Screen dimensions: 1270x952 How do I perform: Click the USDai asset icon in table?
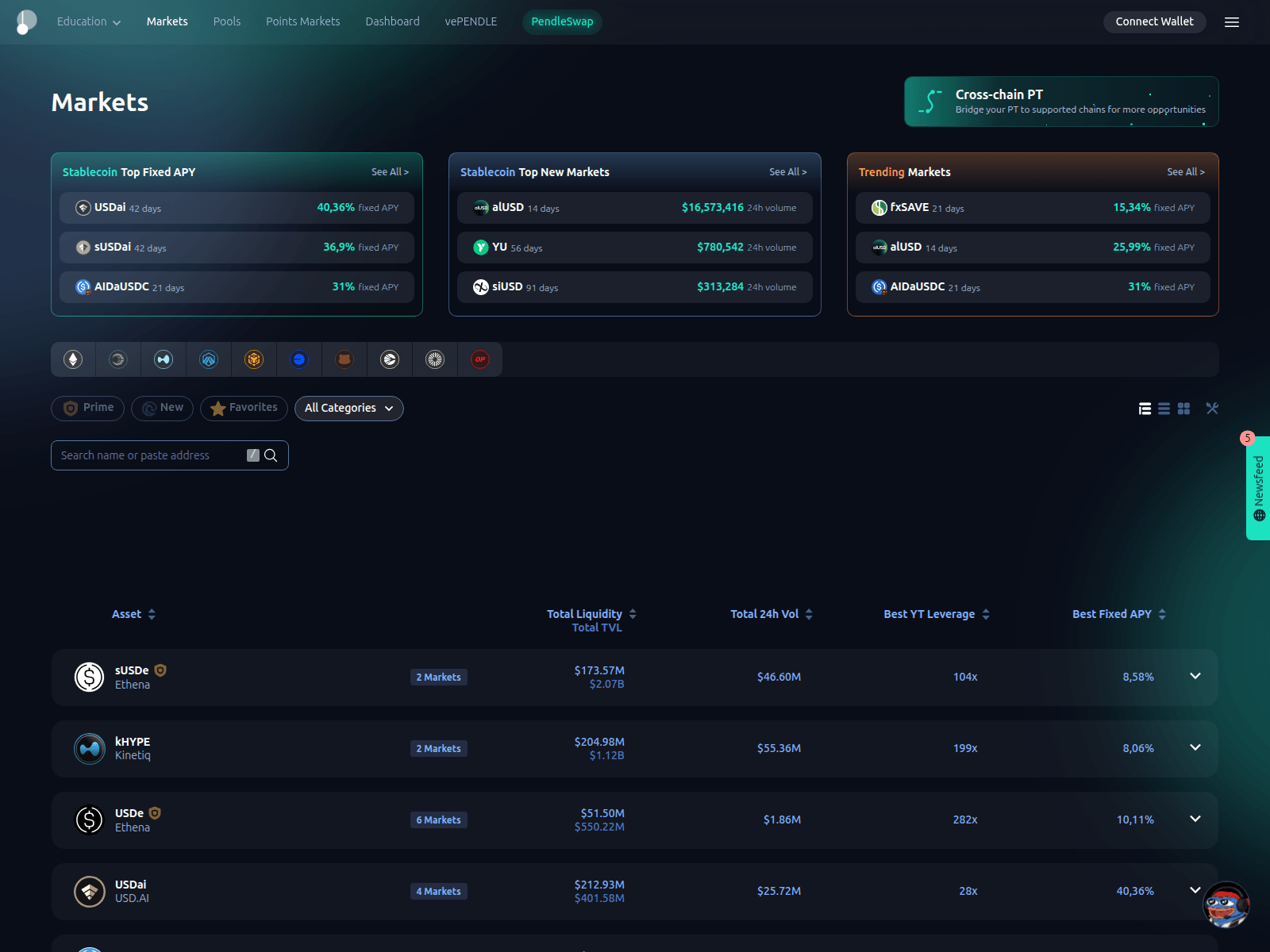90,891
